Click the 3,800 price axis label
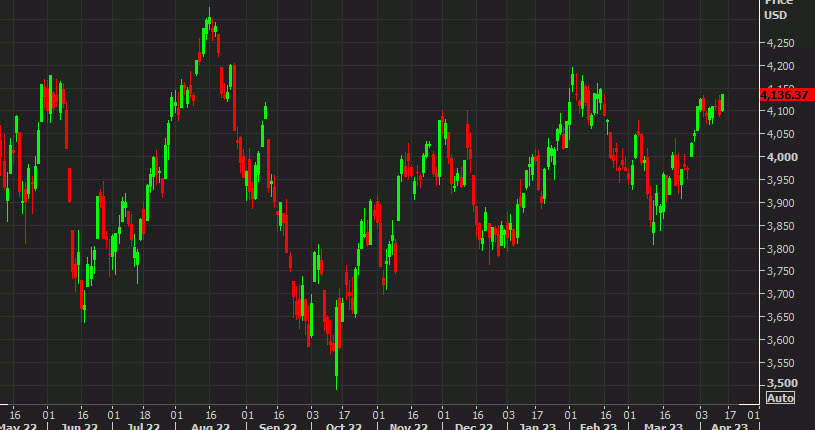This screenshot has width=815, height=430. [x=781, y=249]
